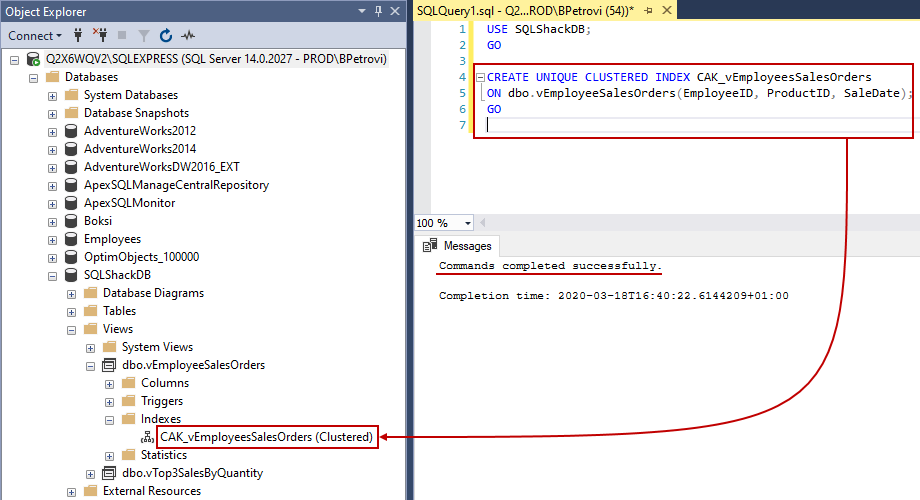The height and width of the screenshot is (500, 920).
Task: Click the empty line 7 in query editor
Action: (650, 125)
